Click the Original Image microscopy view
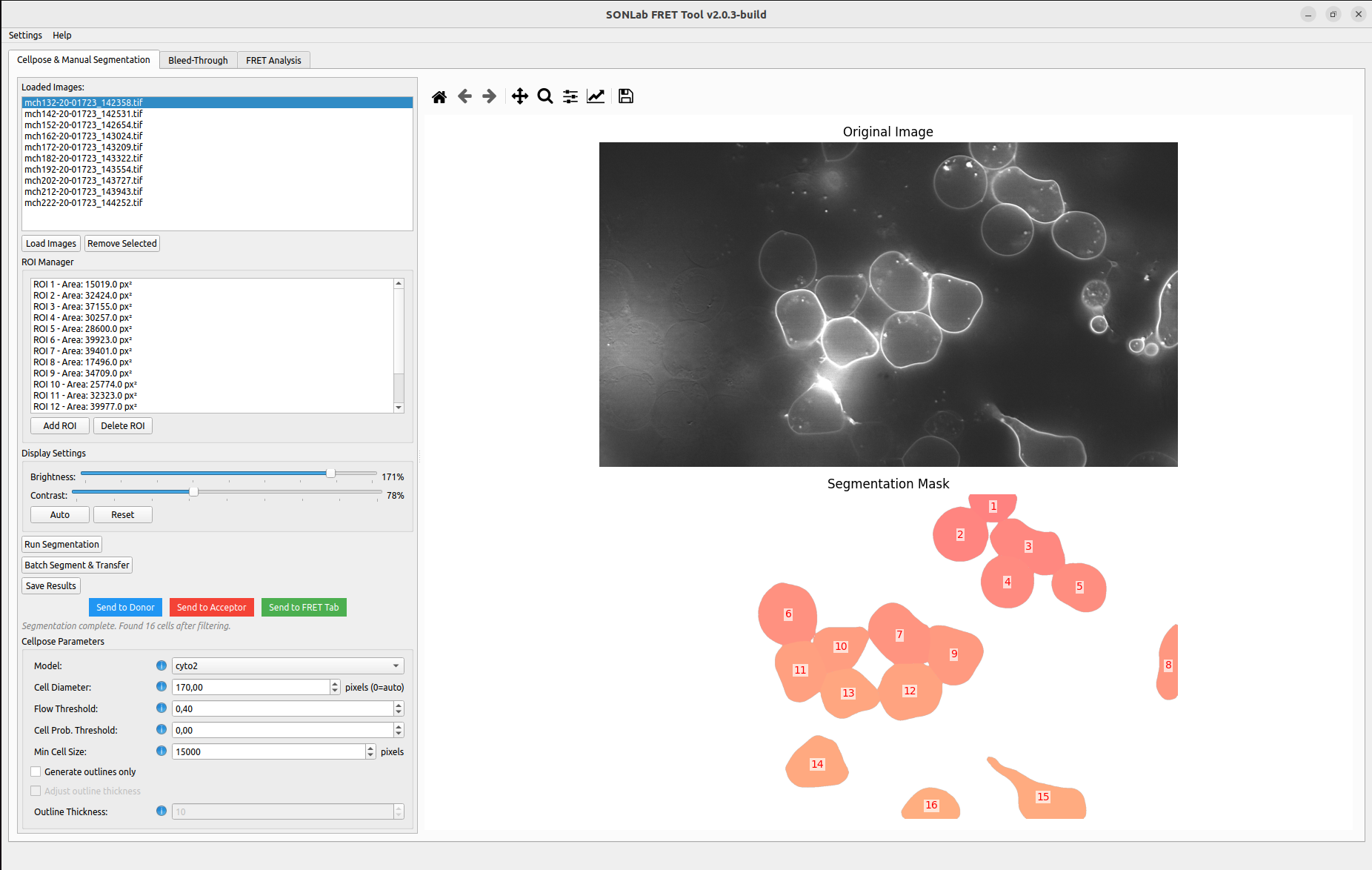Image resolution: width=1372 pixels, height=870 pixels. point(888,305)
